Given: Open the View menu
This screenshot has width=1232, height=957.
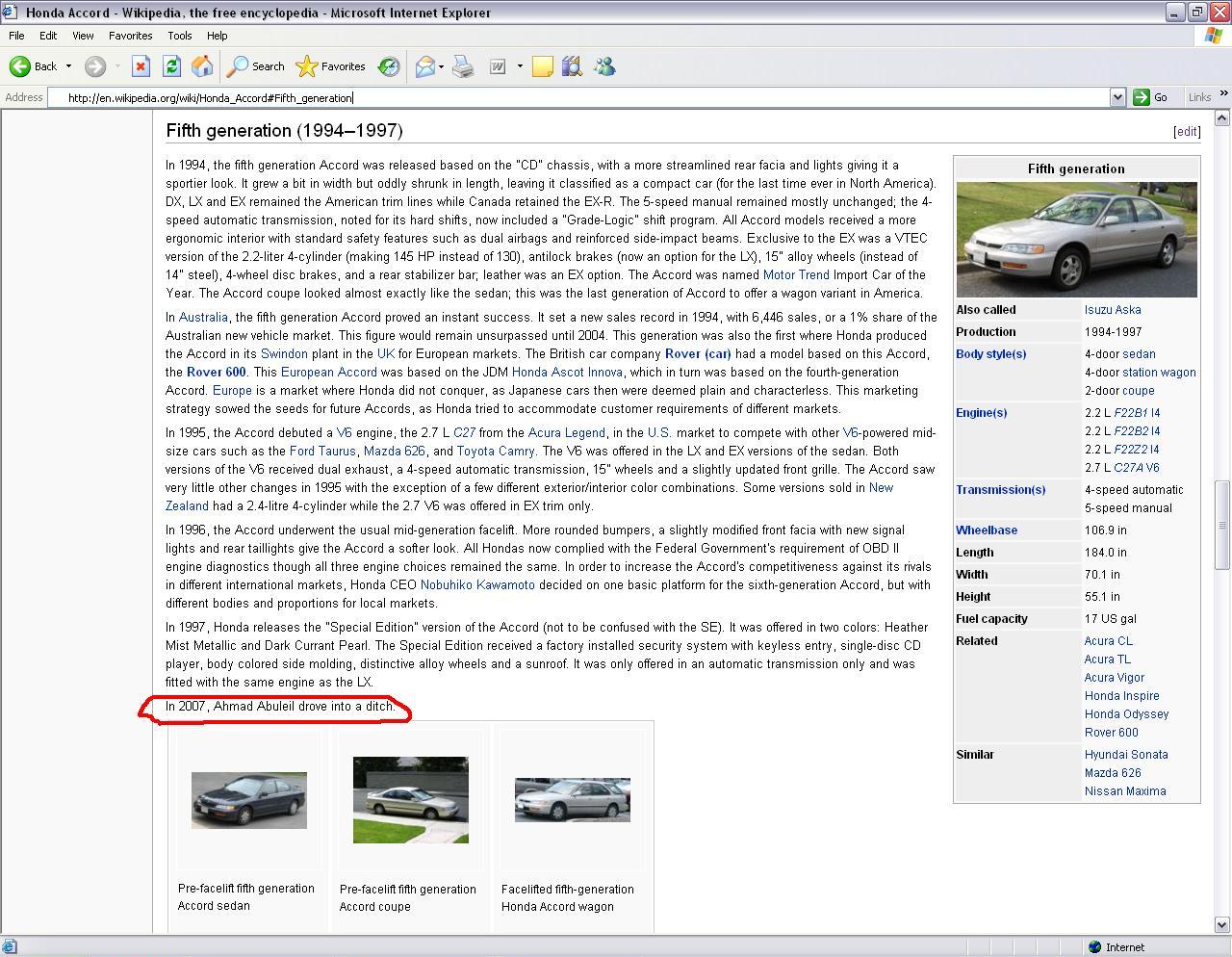Looking at the screenshot, I should pos(83,36).
